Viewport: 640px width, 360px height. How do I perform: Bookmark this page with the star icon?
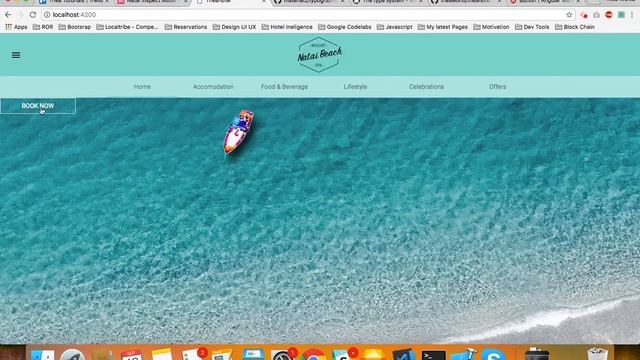point(569,15)
